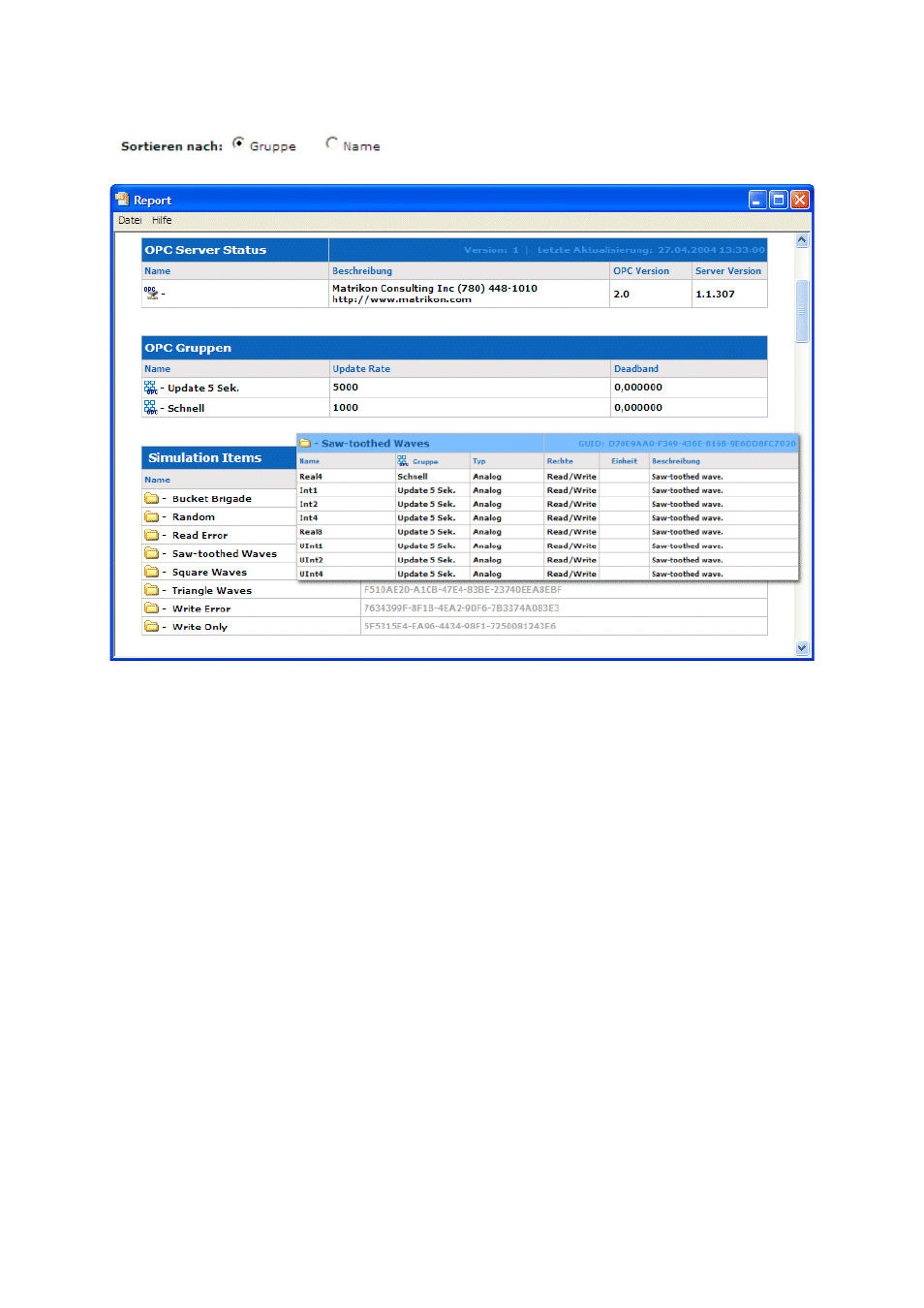Viewport: 924px width, 1308px height.
Task: Click the update rate value 5000
Action: click(x=346, y=388)
